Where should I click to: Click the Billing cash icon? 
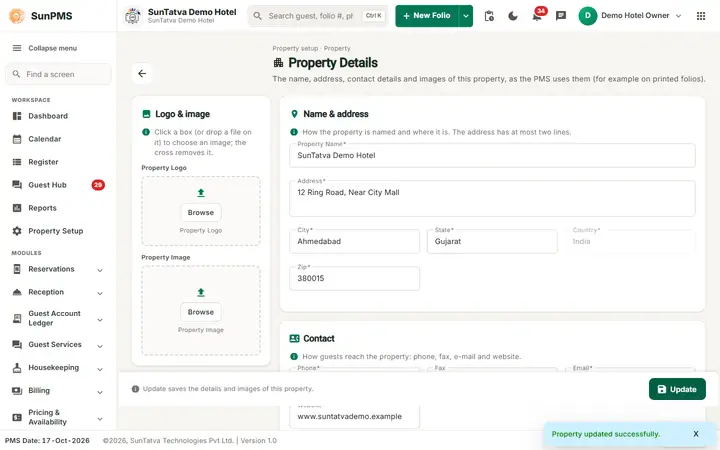click(17, 391)
